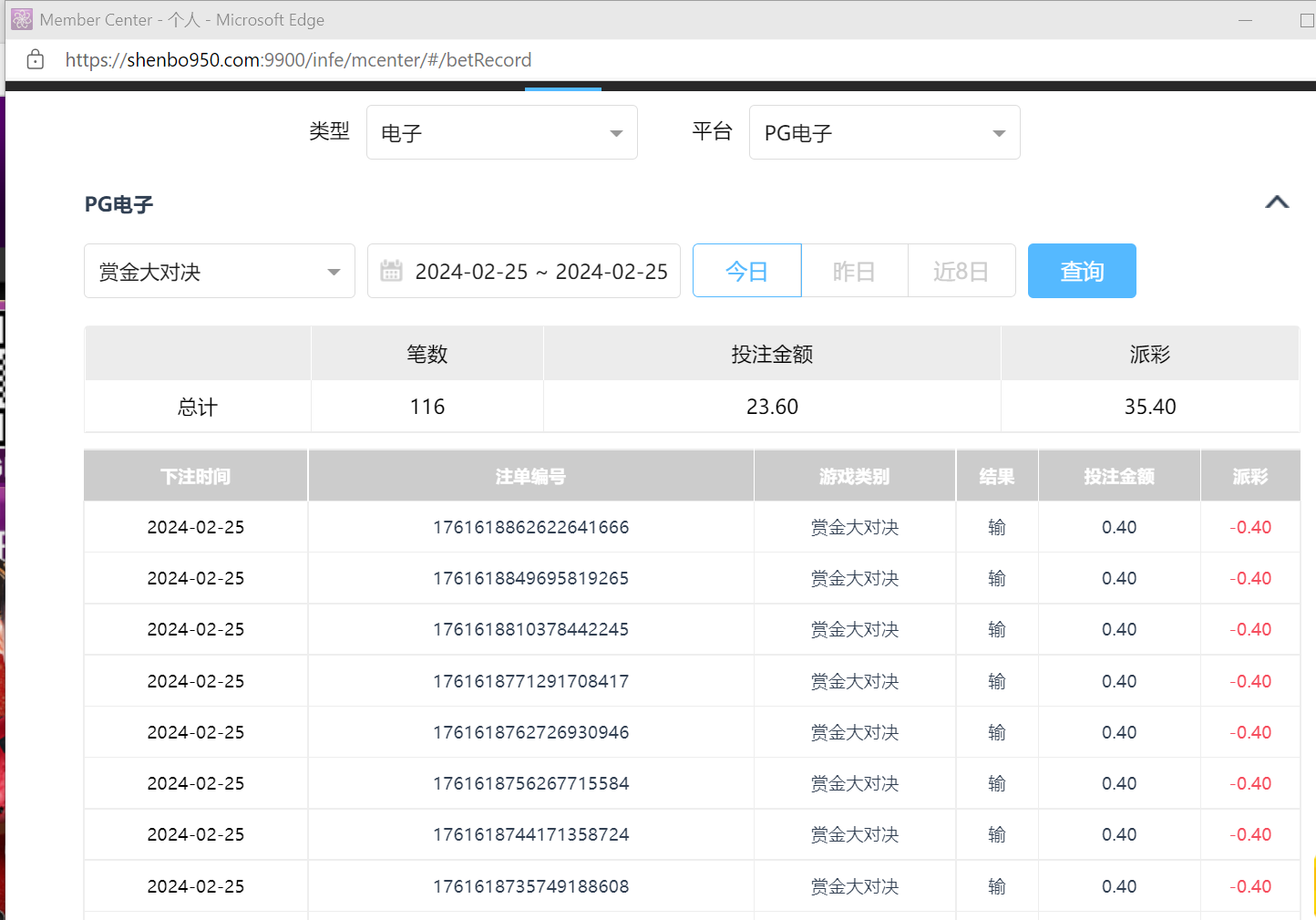
Task: Click bet number 1761618862622641666
Action: pos(530,527)
